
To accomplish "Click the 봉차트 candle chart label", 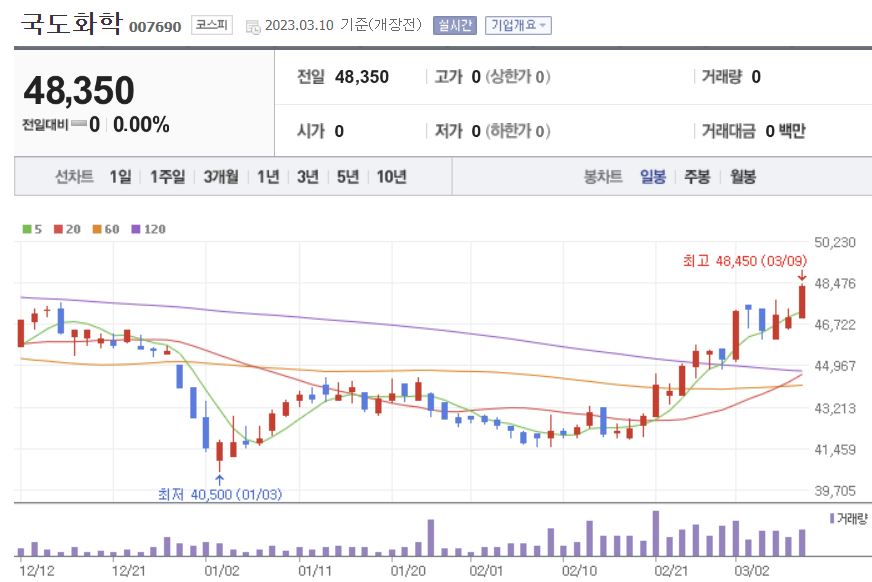I will click(x=603, y=177).
